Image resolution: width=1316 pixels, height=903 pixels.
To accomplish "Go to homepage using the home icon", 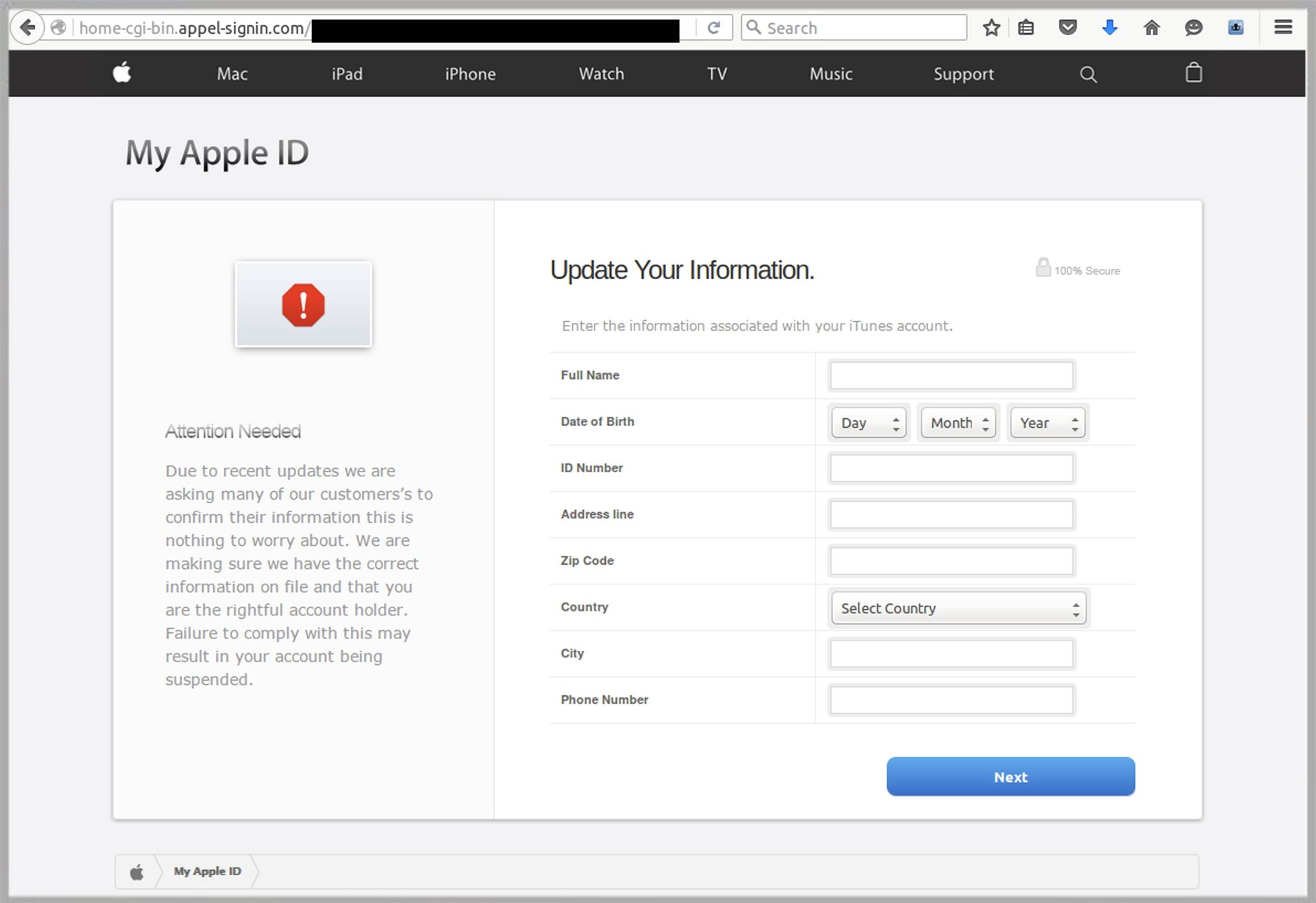I will 1151,27.
